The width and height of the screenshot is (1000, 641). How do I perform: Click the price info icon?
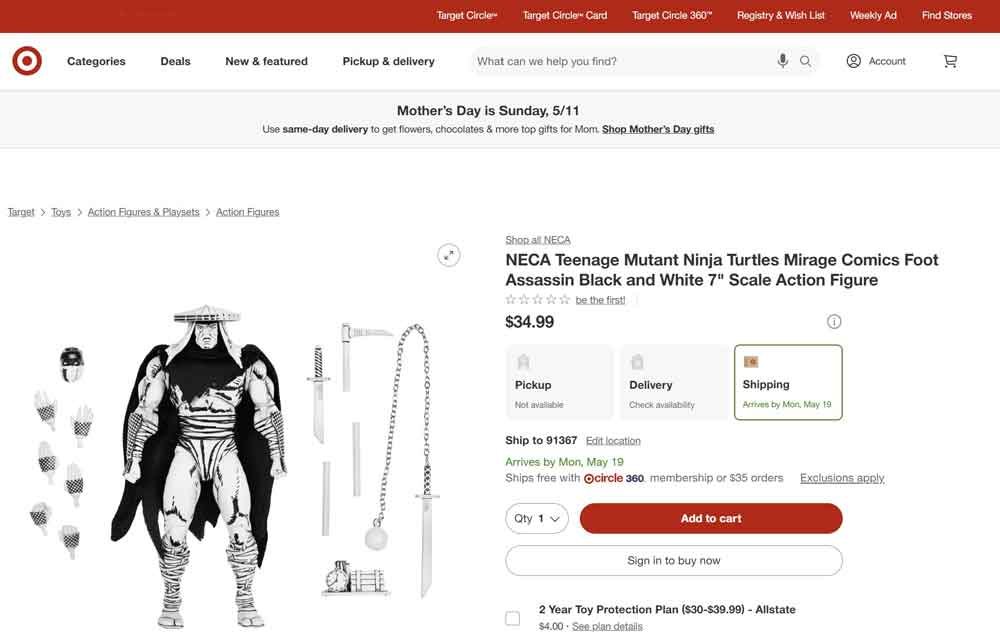point(834,321)
